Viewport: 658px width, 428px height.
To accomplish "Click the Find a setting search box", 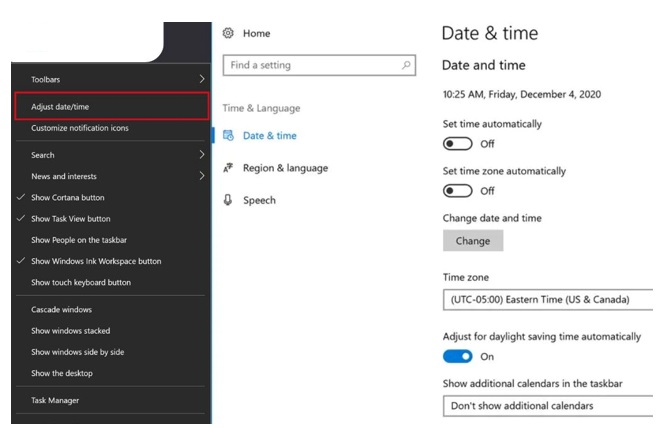I will click(x=319, y=65).
